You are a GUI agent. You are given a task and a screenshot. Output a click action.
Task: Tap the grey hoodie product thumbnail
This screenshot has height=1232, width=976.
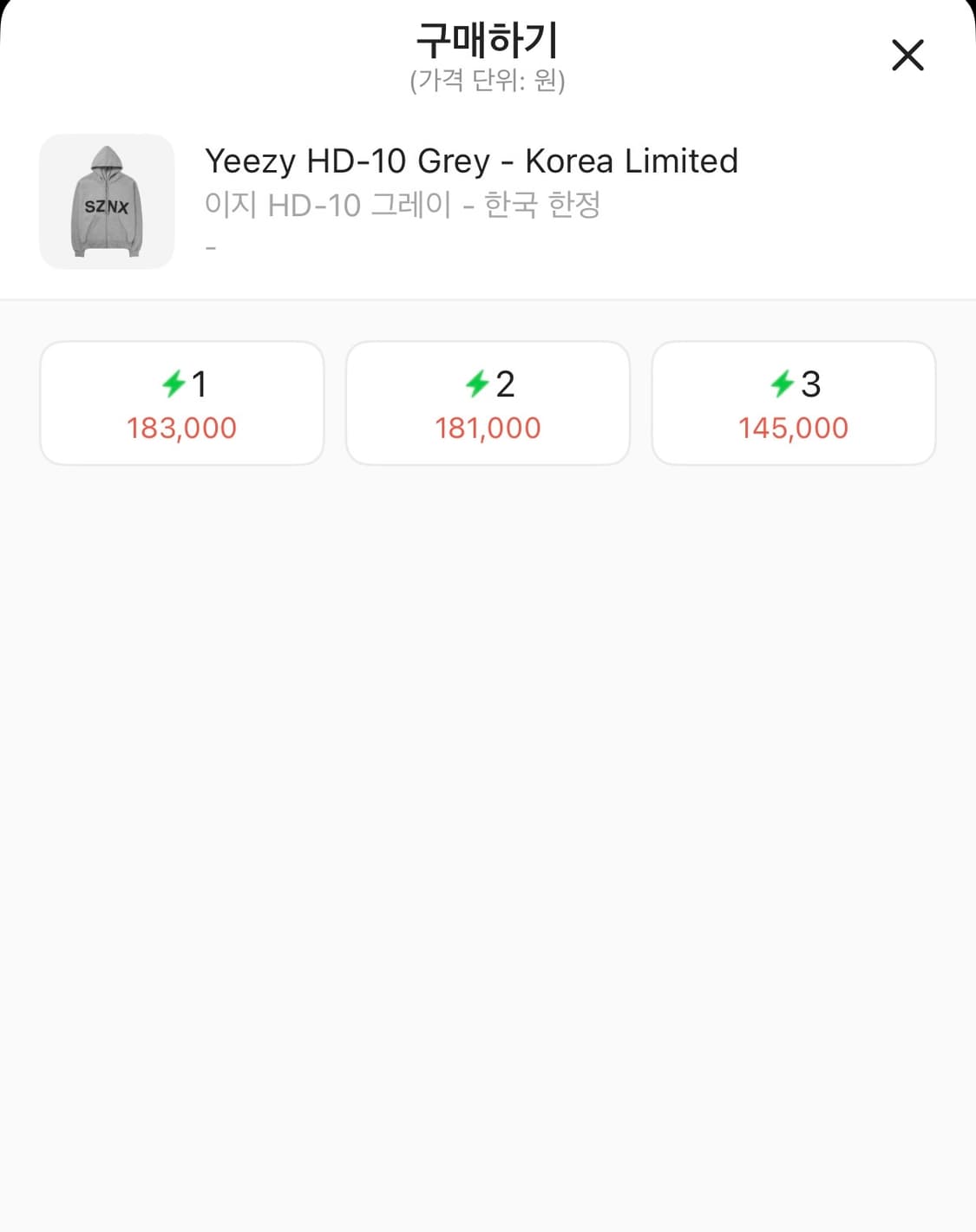107,201
